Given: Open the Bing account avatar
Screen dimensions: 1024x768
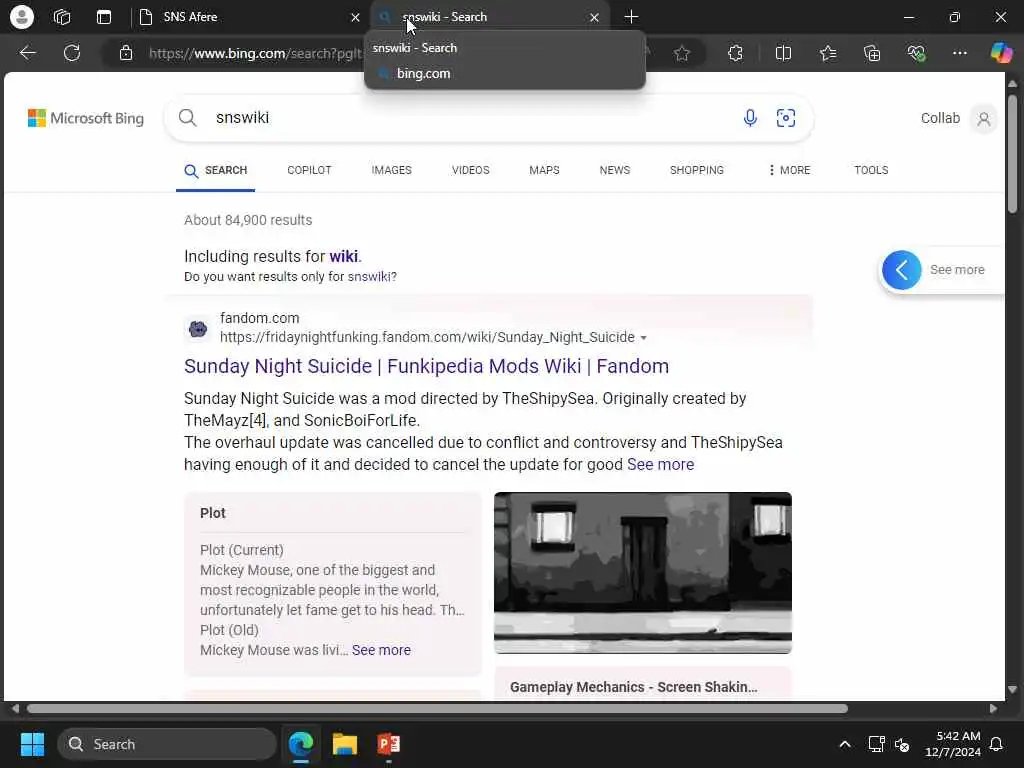Looking at the screenshot, I should coord(984,119).
